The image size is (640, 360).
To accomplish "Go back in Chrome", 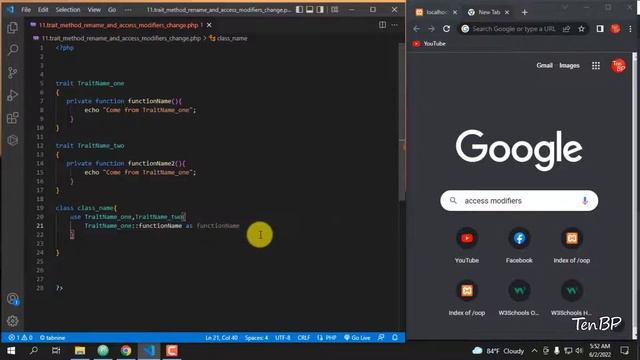I will (416, 29).
